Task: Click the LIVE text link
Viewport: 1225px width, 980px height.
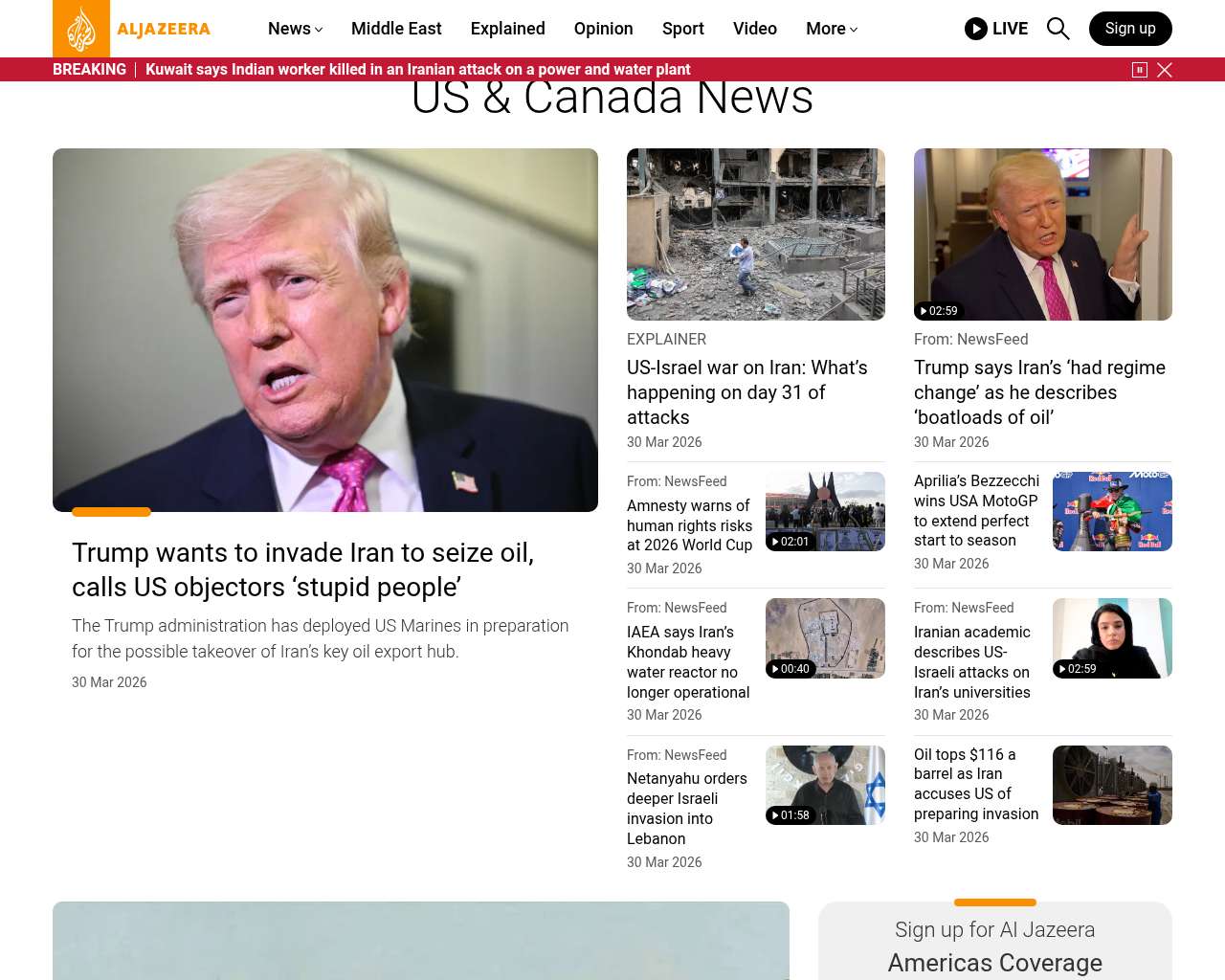Action: (1010, 29)
